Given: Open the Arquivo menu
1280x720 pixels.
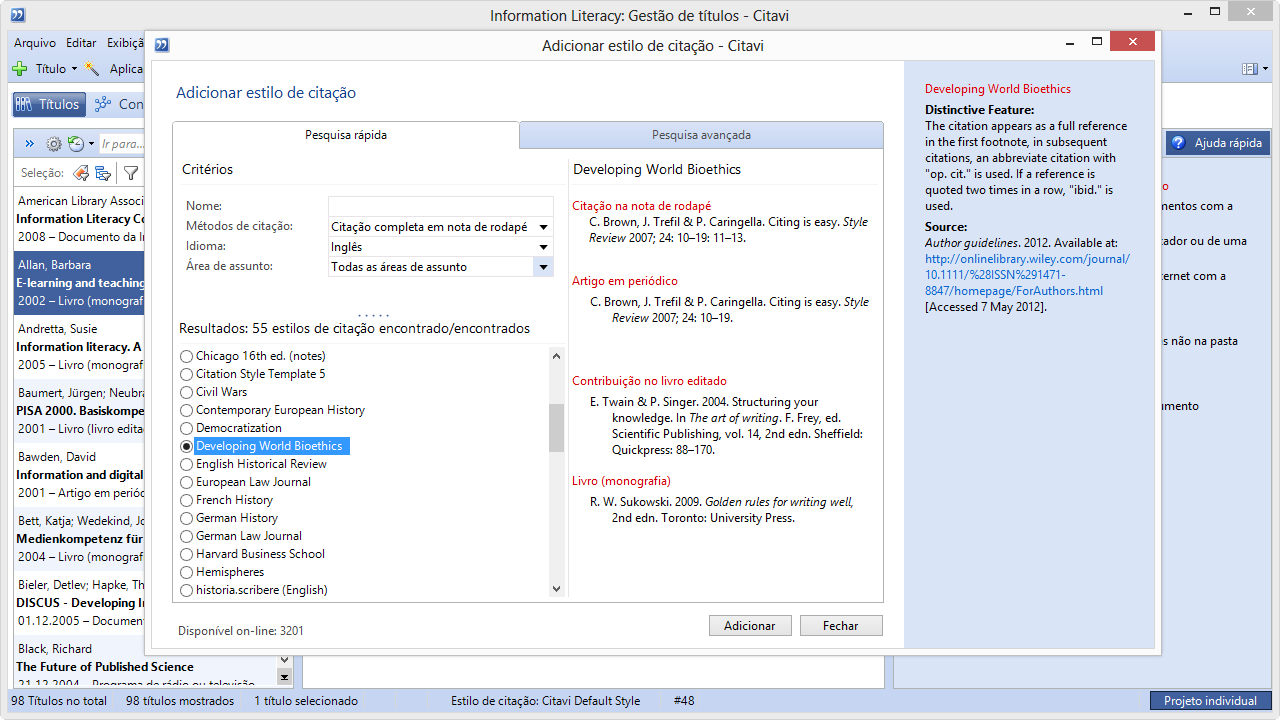Looking at the screenshot, I should coord(35,43).
